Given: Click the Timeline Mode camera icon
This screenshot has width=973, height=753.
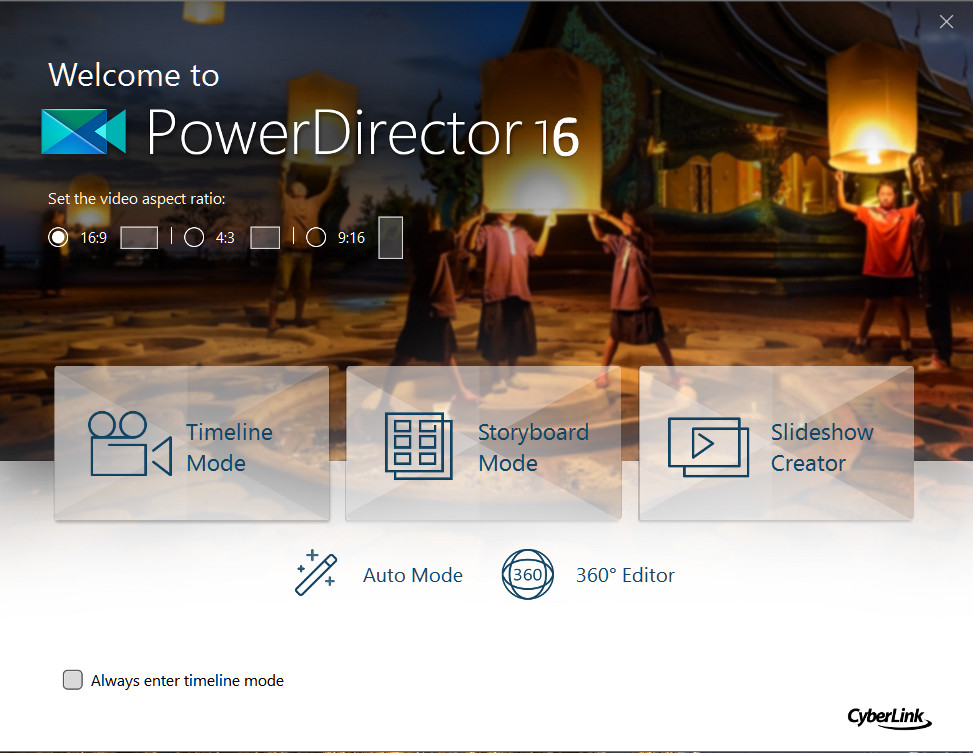Looking at the screenshot, I should click(130, 444).
